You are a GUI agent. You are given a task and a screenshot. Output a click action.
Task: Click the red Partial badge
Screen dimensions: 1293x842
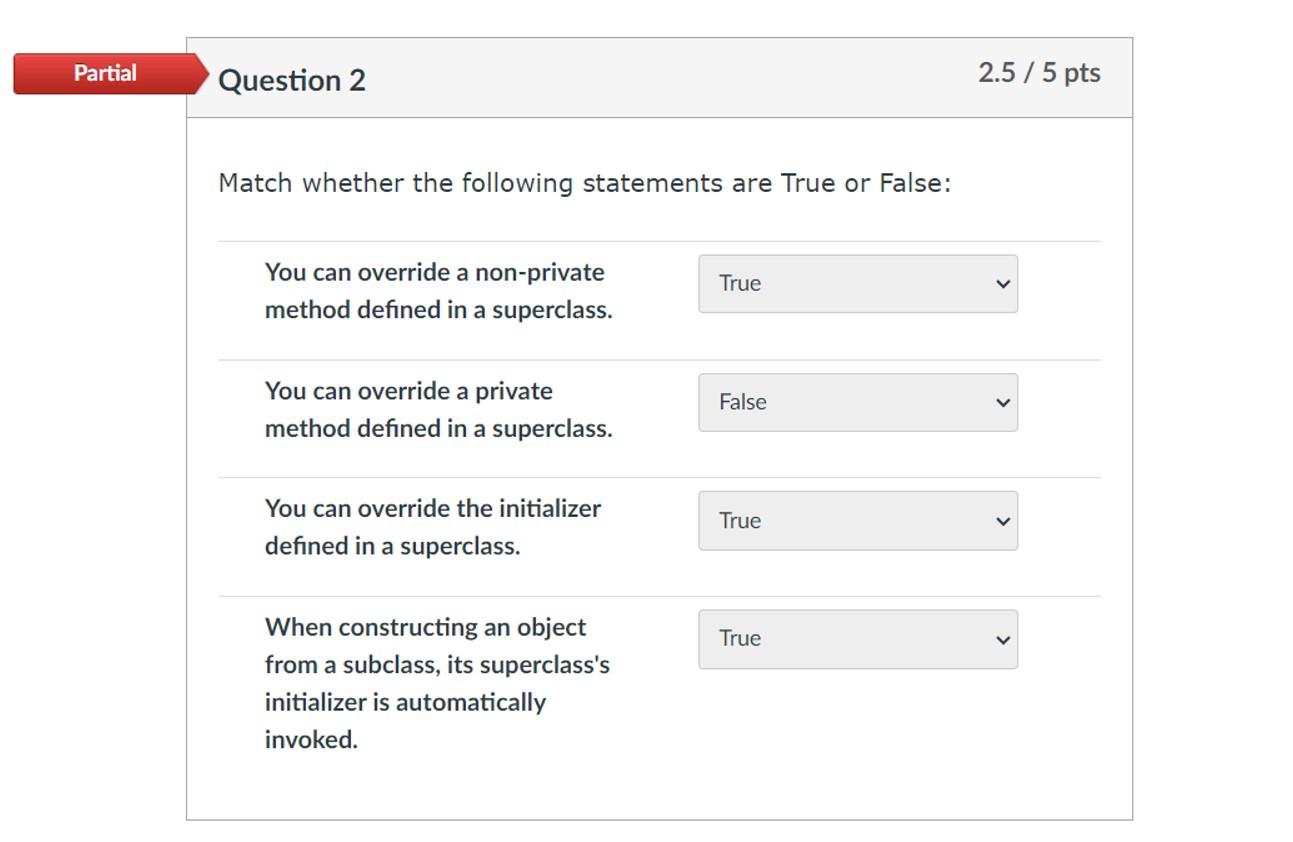106,73
